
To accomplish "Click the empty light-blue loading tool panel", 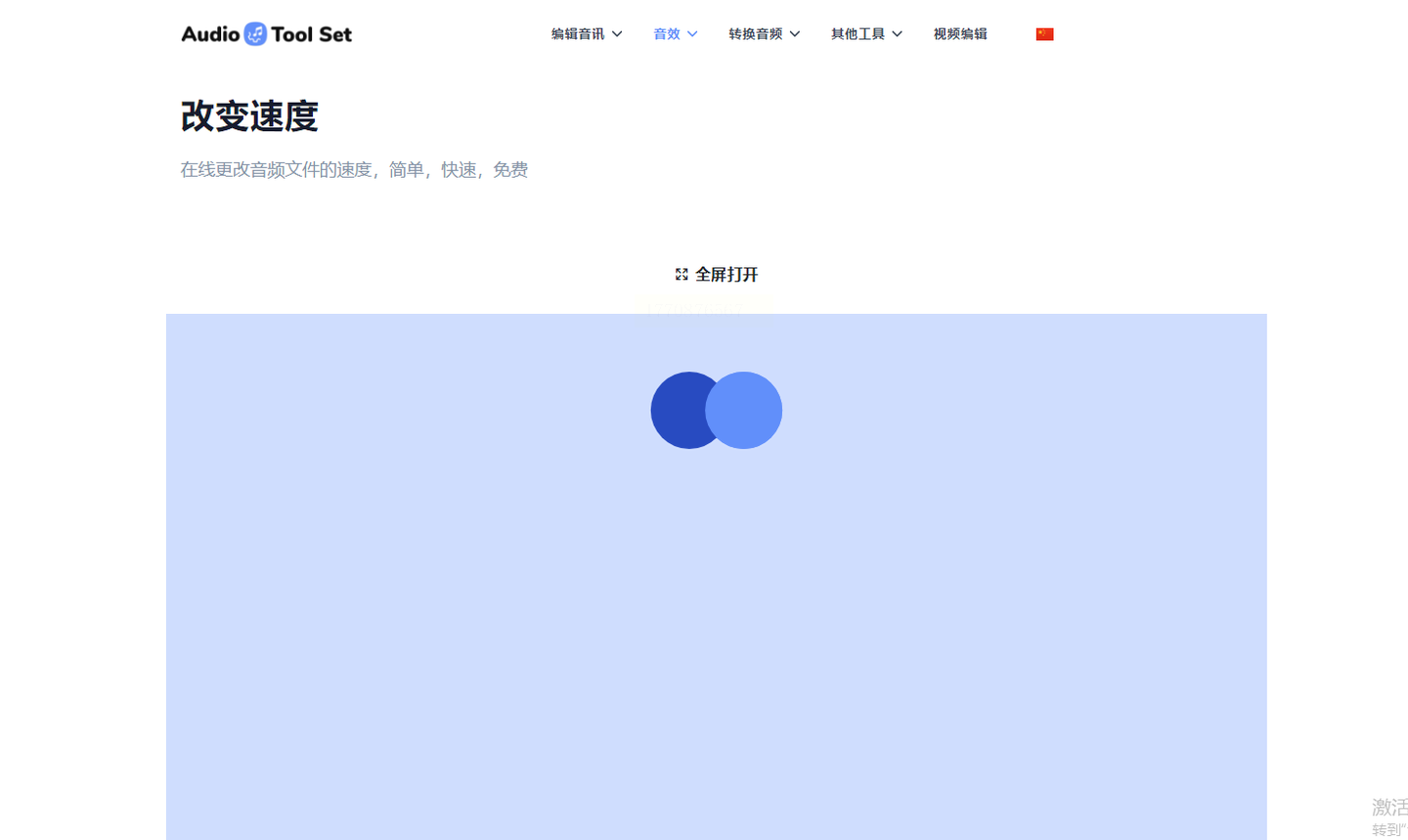I will pos(716,636).
